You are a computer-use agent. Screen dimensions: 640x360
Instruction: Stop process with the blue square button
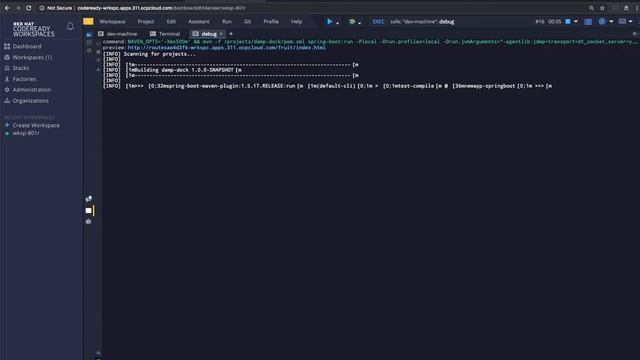(568, 22)
